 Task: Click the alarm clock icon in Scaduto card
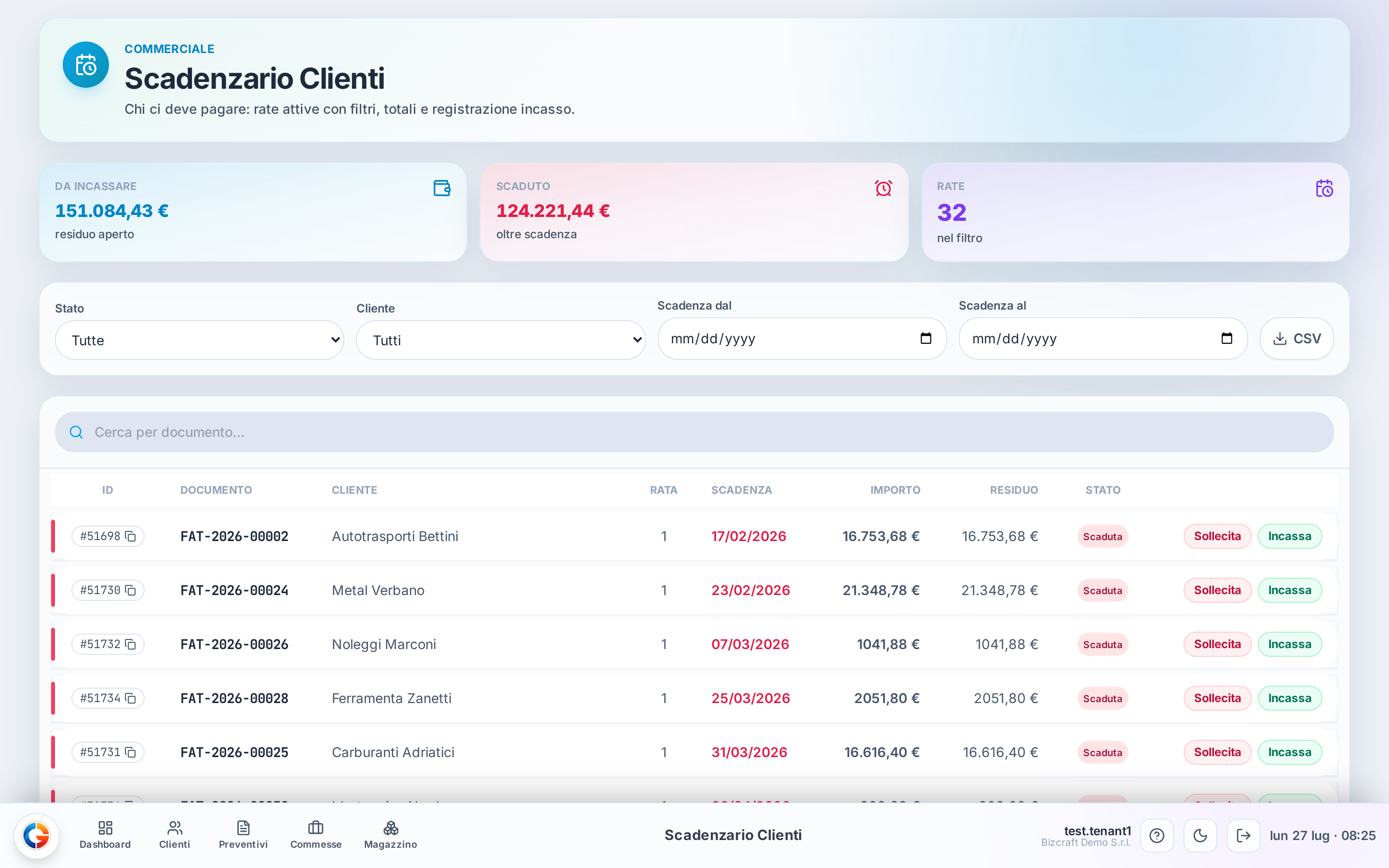(x=884, y=188)
